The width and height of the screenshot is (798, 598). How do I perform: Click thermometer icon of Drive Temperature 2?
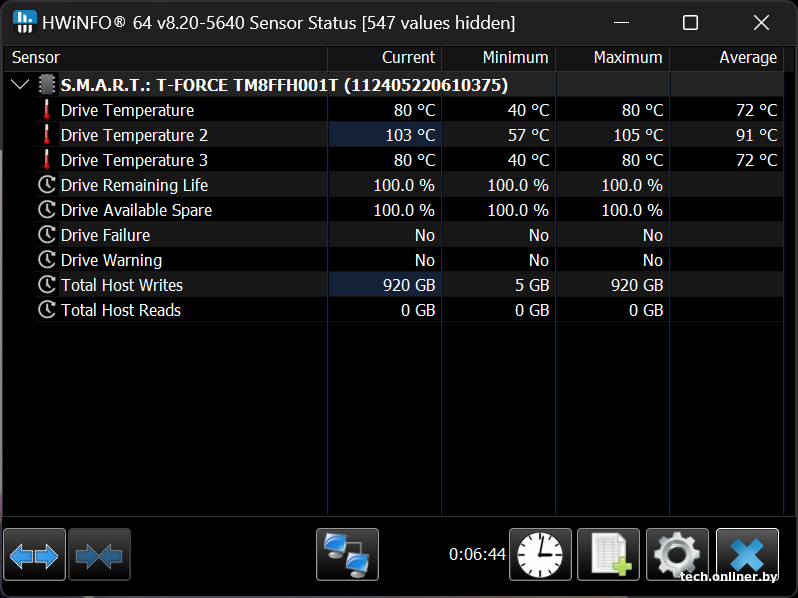pyautogui.click(x=46, y=134)
